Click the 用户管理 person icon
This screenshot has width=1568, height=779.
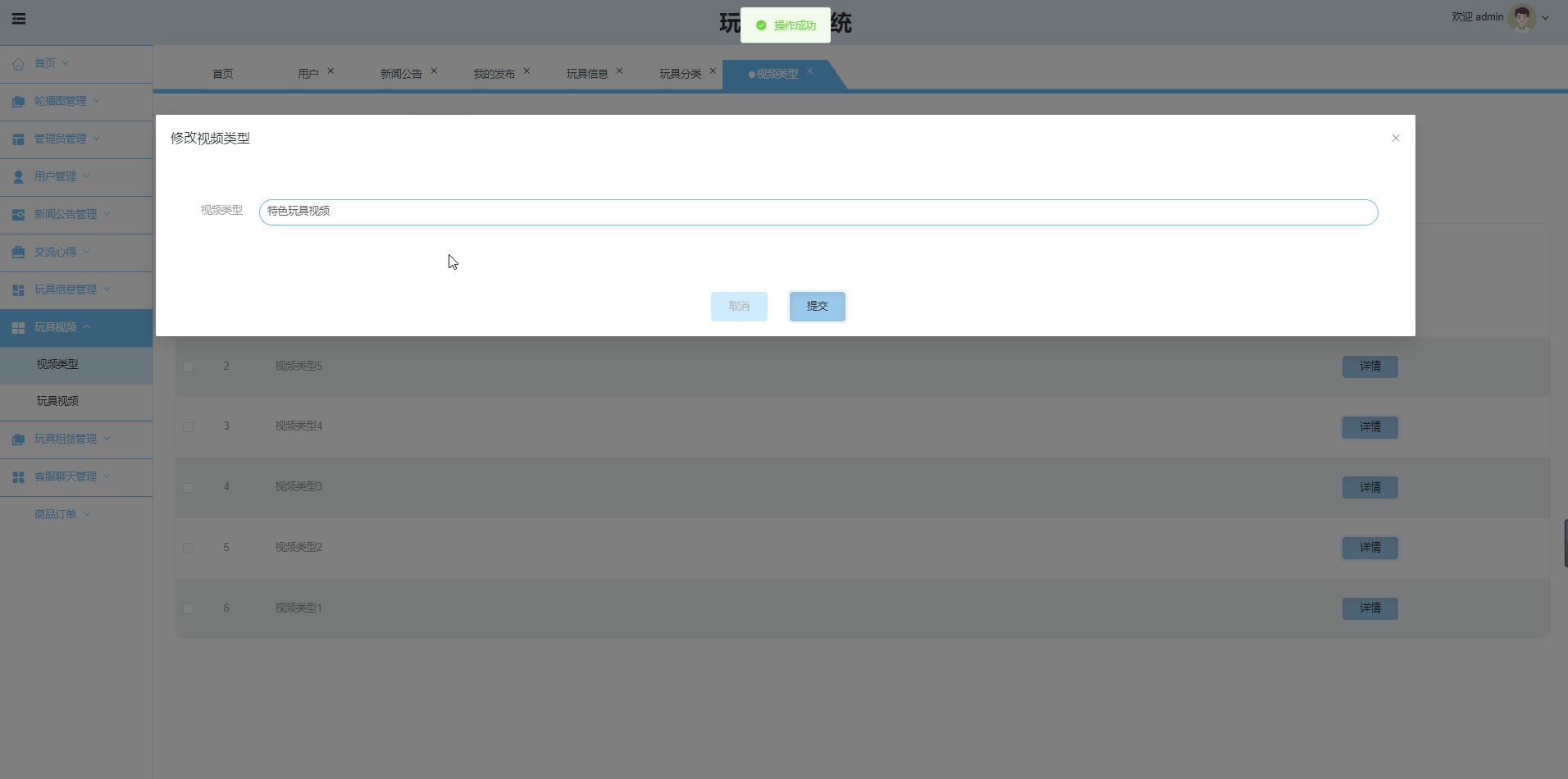click(18, 177)
